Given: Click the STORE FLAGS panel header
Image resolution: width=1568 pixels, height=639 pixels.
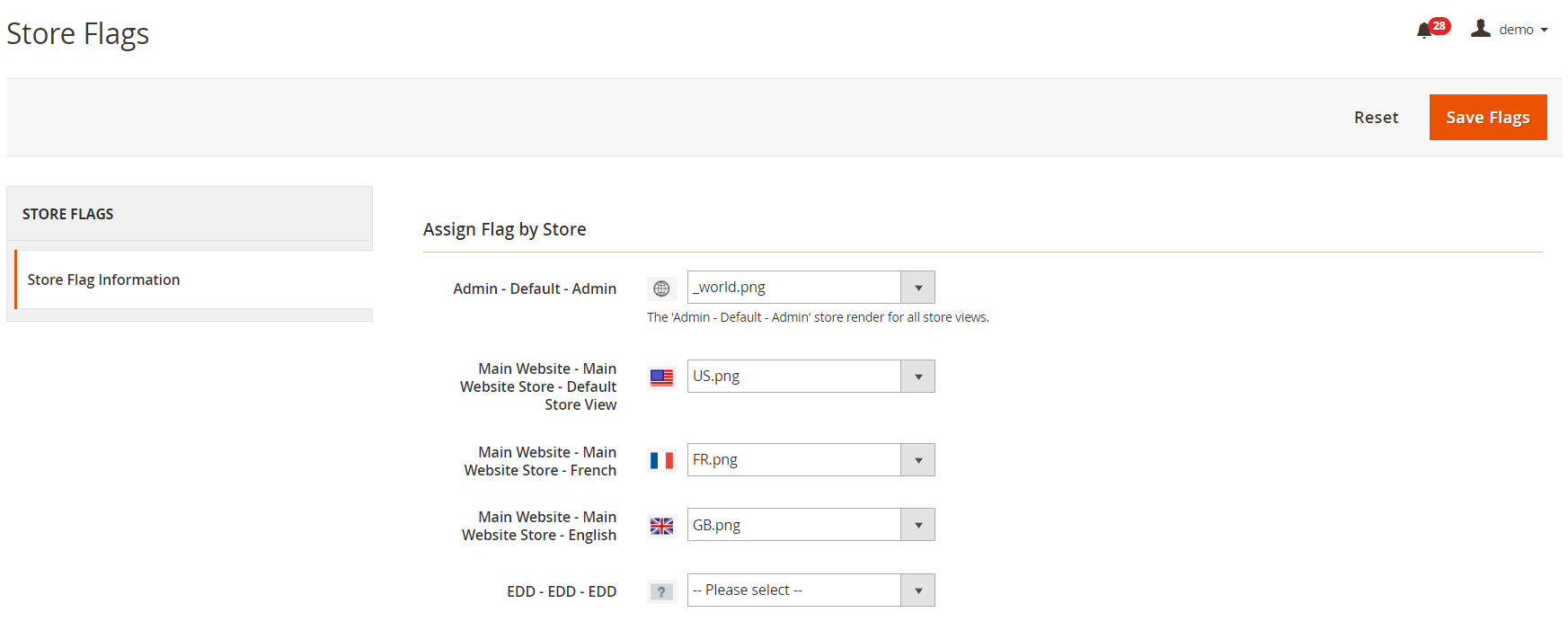Looking at the screenshot, I should click(x=190, y=214).
